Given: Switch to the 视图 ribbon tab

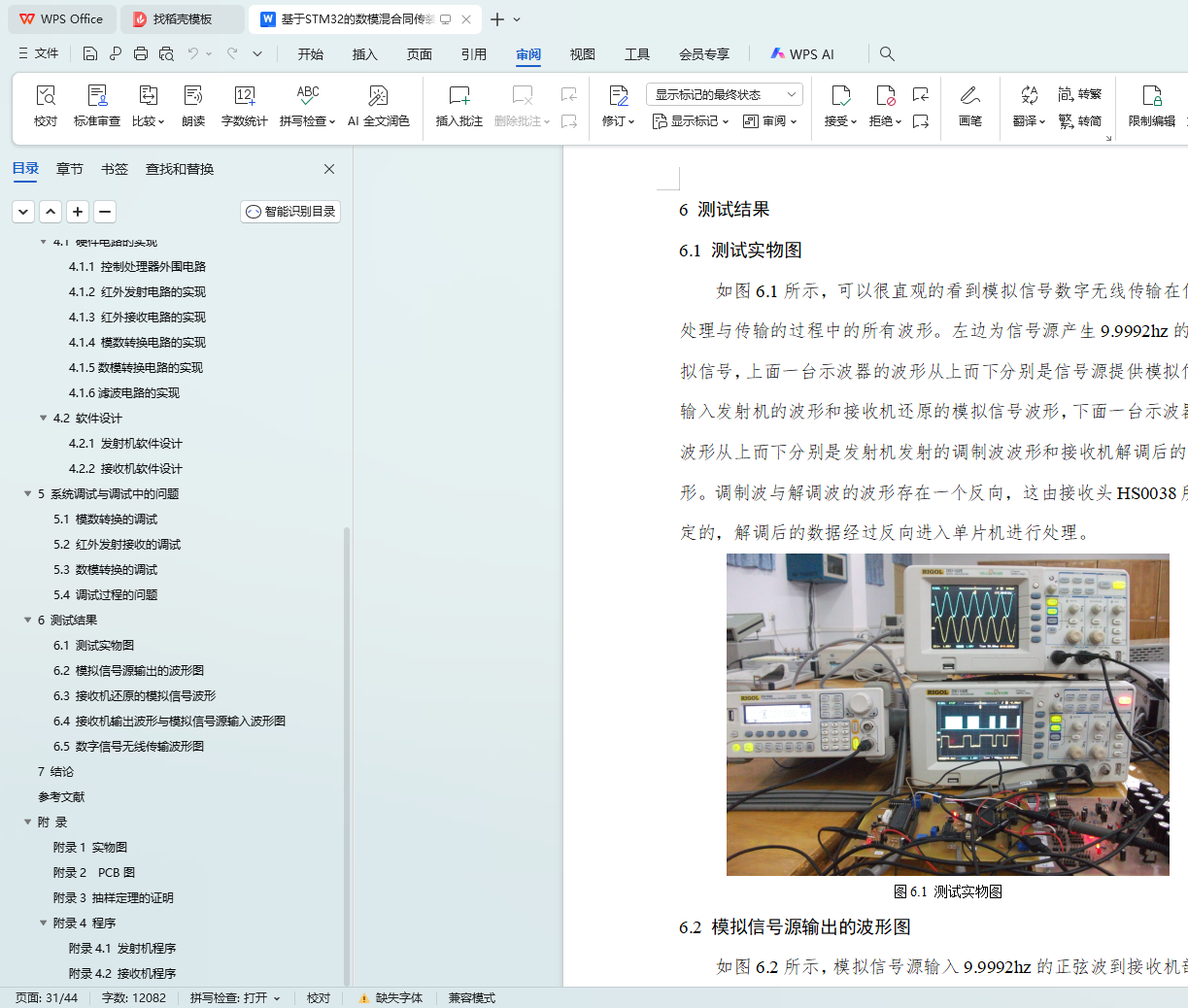Looking at the screenshot, I should pos(583,54).
